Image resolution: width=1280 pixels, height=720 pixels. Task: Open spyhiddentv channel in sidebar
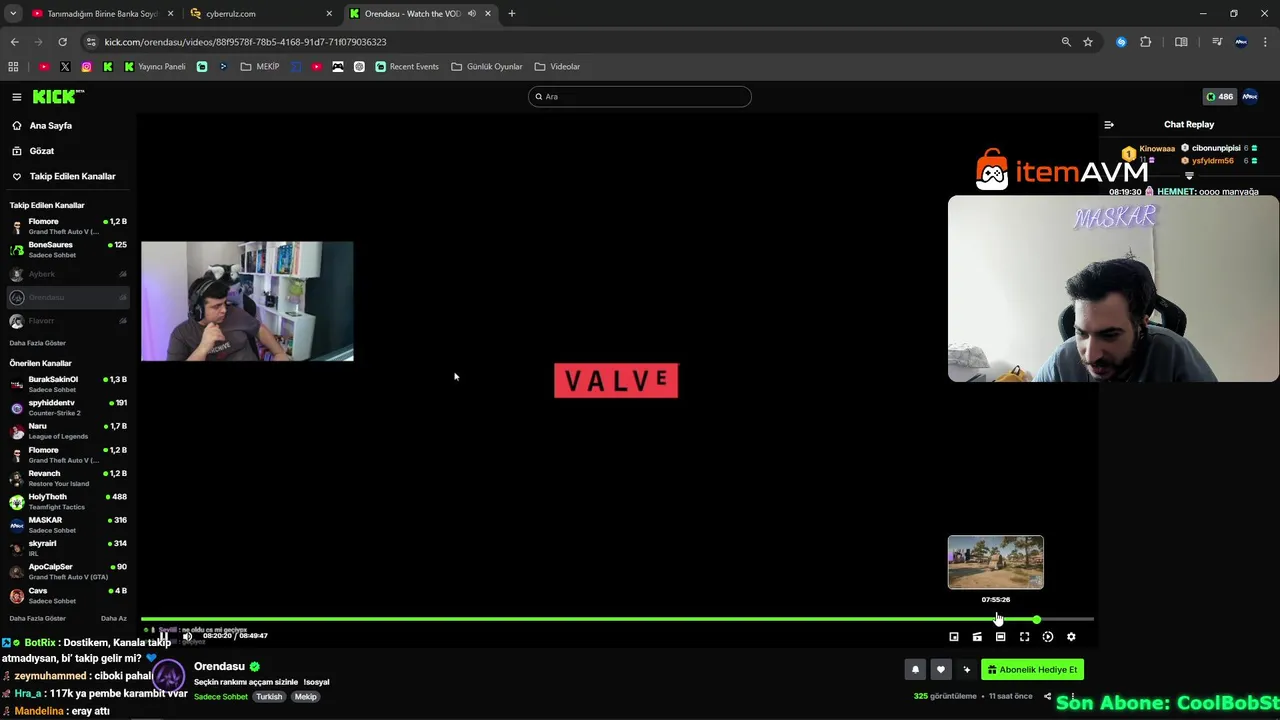[68, 407]
